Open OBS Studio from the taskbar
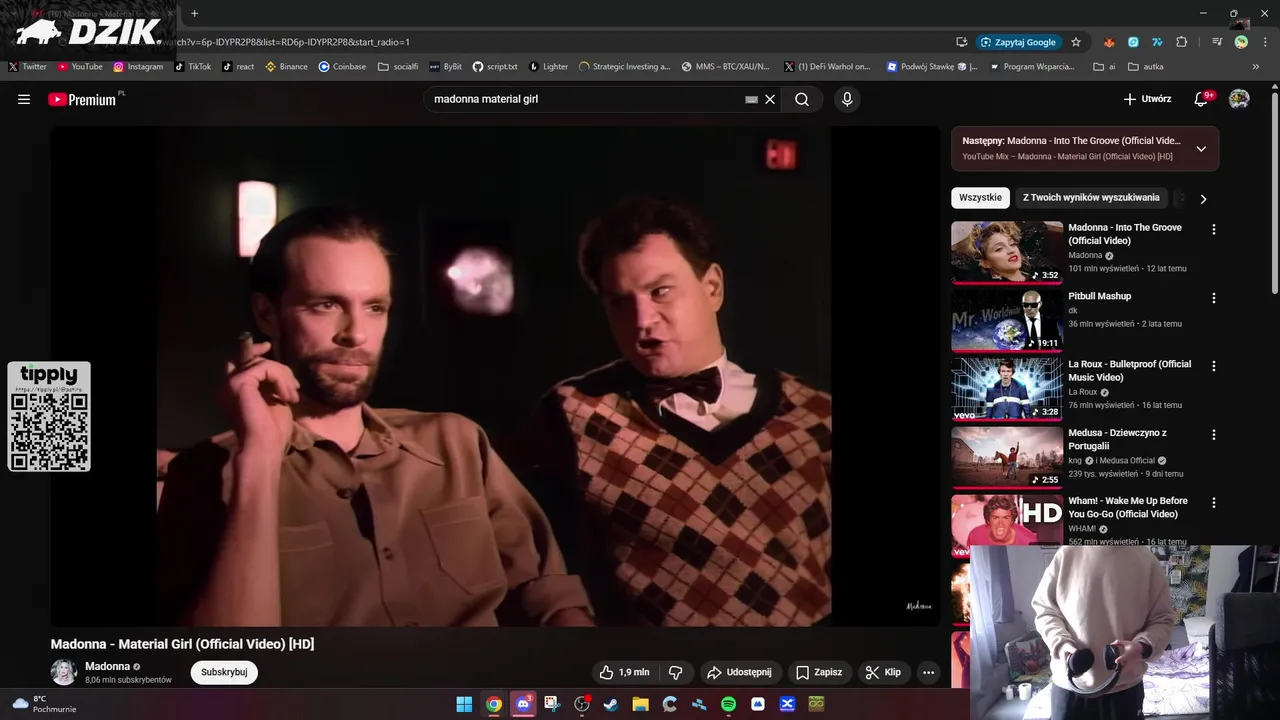This screenshot has width=1280, height=720. click(582, 704)
